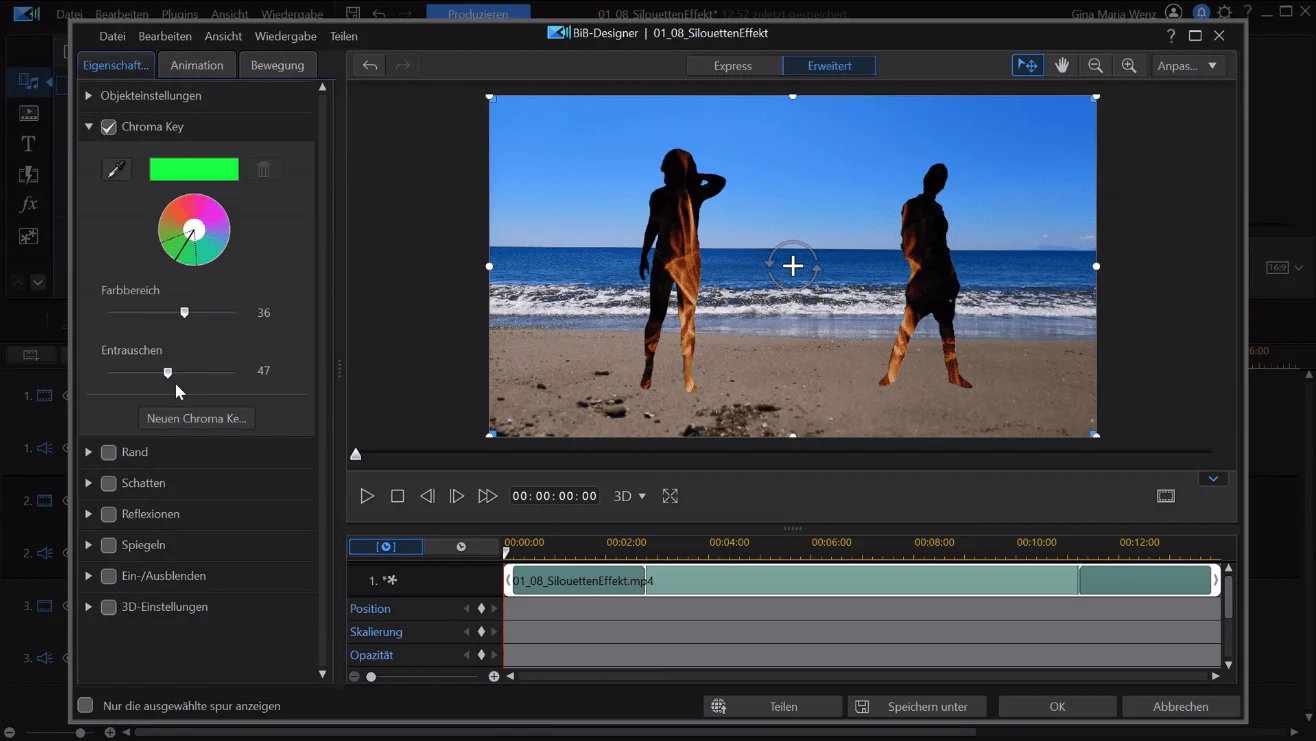This screenshot has width=1316, height=741.
Task: Open the Plugins menu in main window
Action: pyautogui.click(x=180, y=14)
